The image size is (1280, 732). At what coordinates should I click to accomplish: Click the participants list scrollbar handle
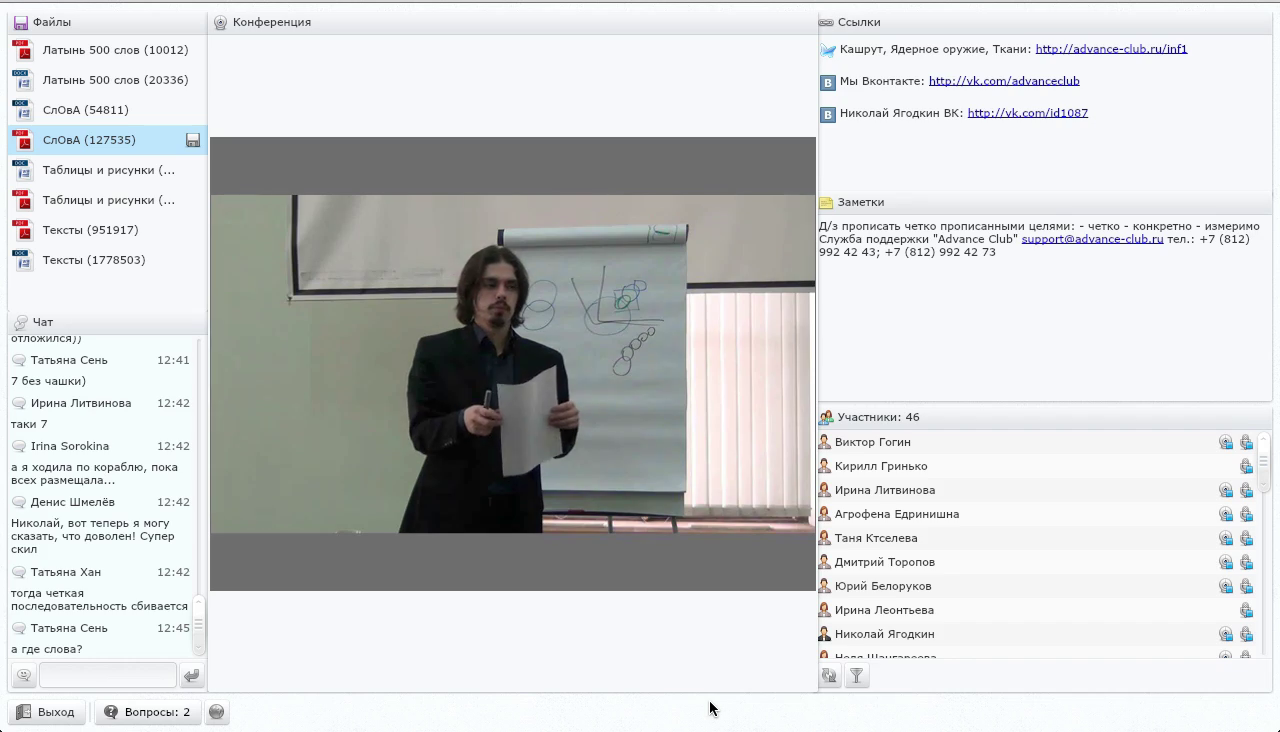[x=1264, y=461]
